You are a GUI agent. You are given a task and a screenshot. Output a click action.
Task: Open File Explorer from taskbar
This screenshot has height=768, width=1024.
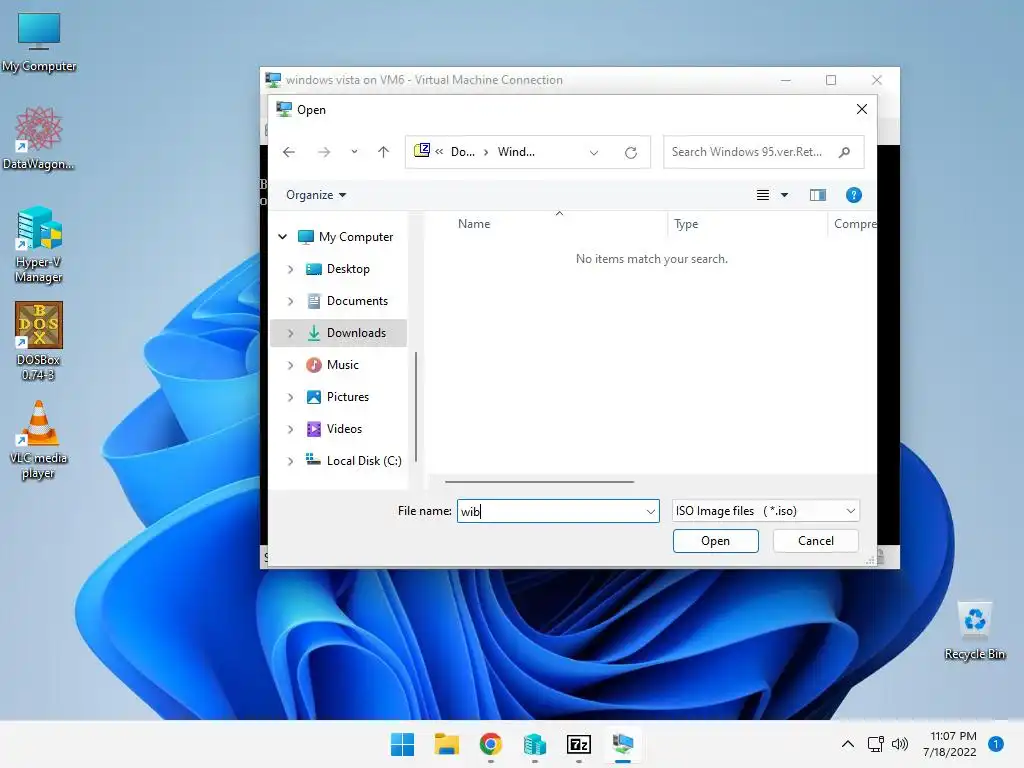(447, 744)
